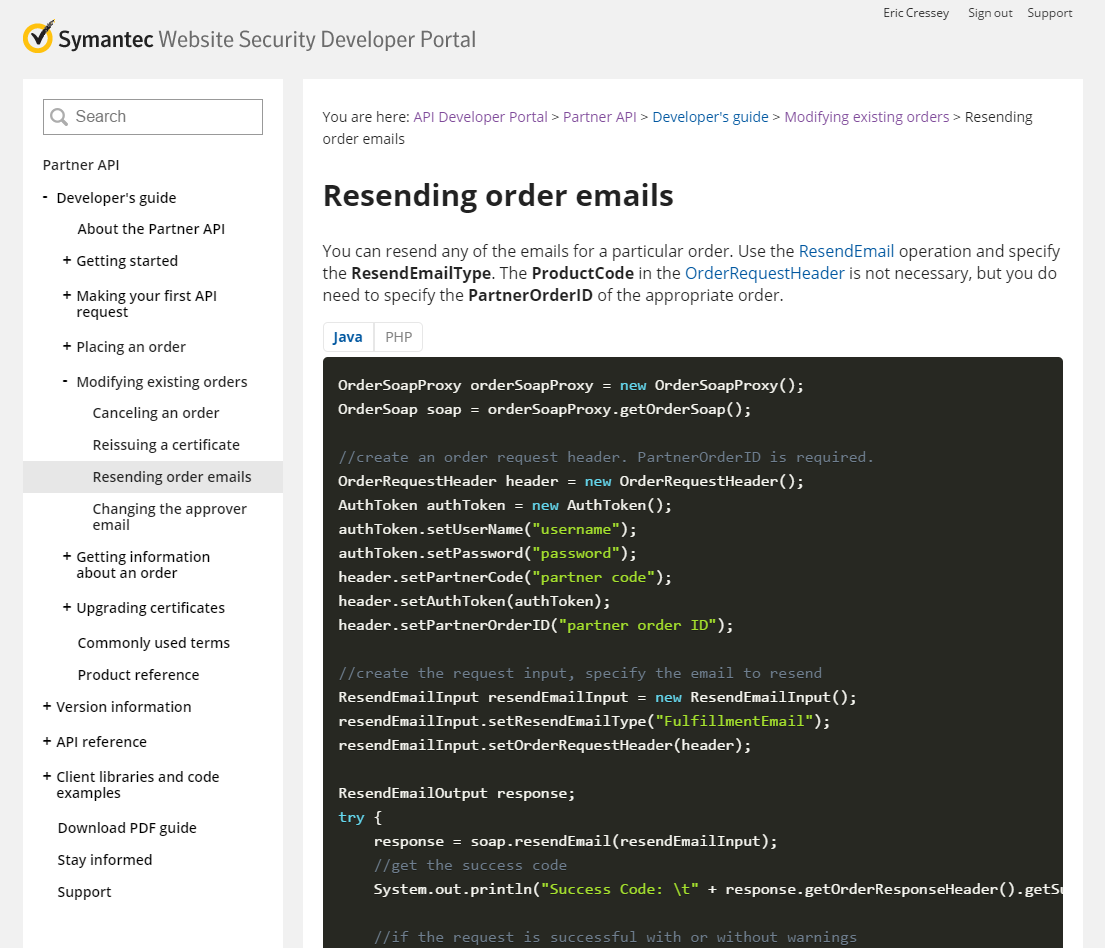Click the code comment '//get the success code'
Image resolution: width=1105 pixels, height=948 pixels.
pyautogui.click(x=470, y=865)
